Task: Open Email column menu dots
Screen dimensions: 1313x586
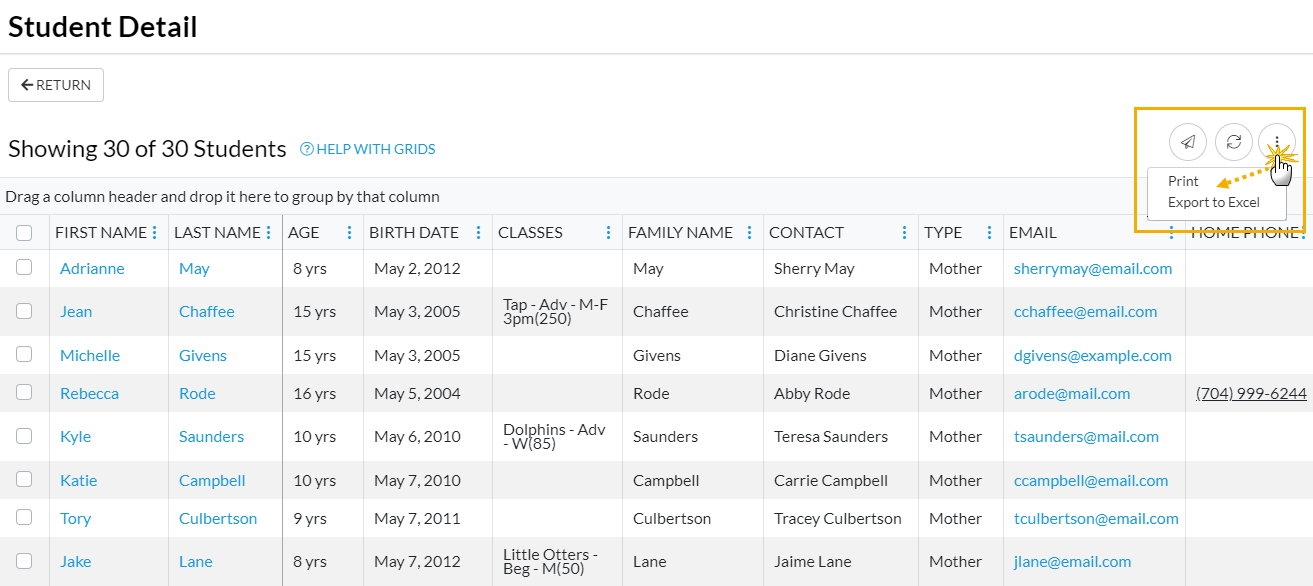Action: click(1171, 232)
